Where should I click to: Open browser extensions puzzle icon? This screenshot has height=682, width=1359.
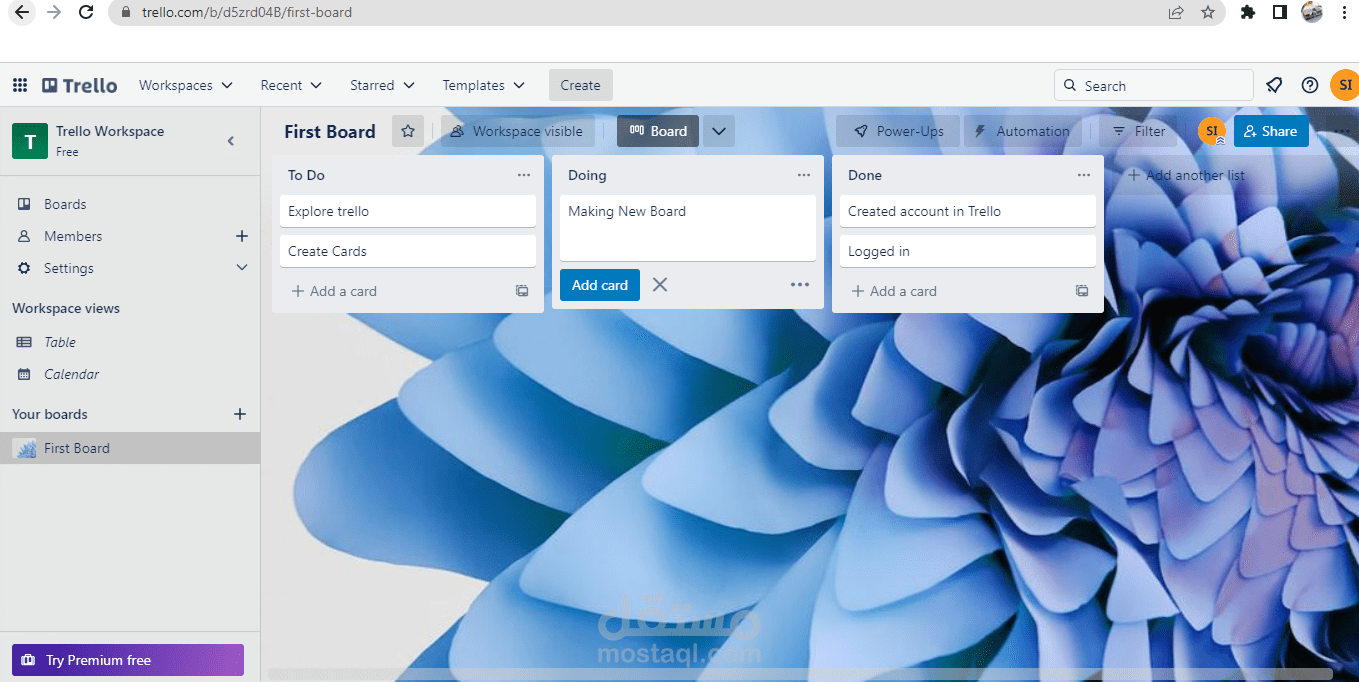(1247, 13)
